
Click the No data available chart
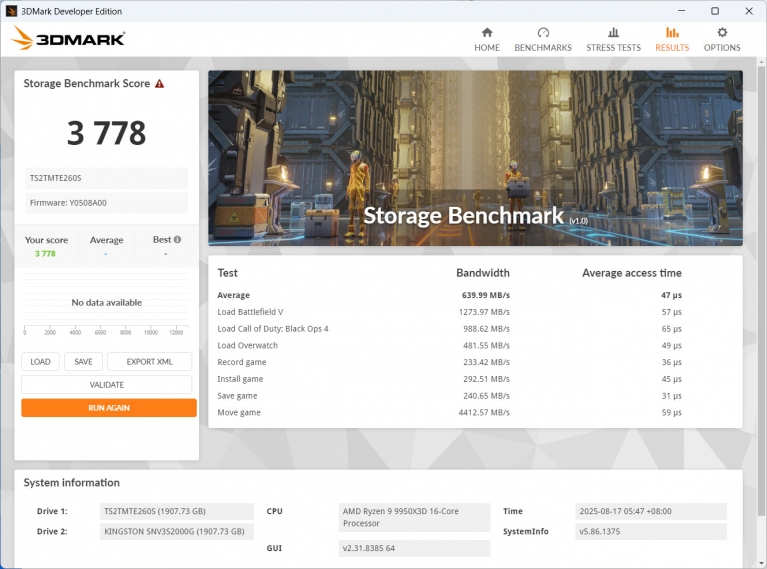[x=107, y=302]
